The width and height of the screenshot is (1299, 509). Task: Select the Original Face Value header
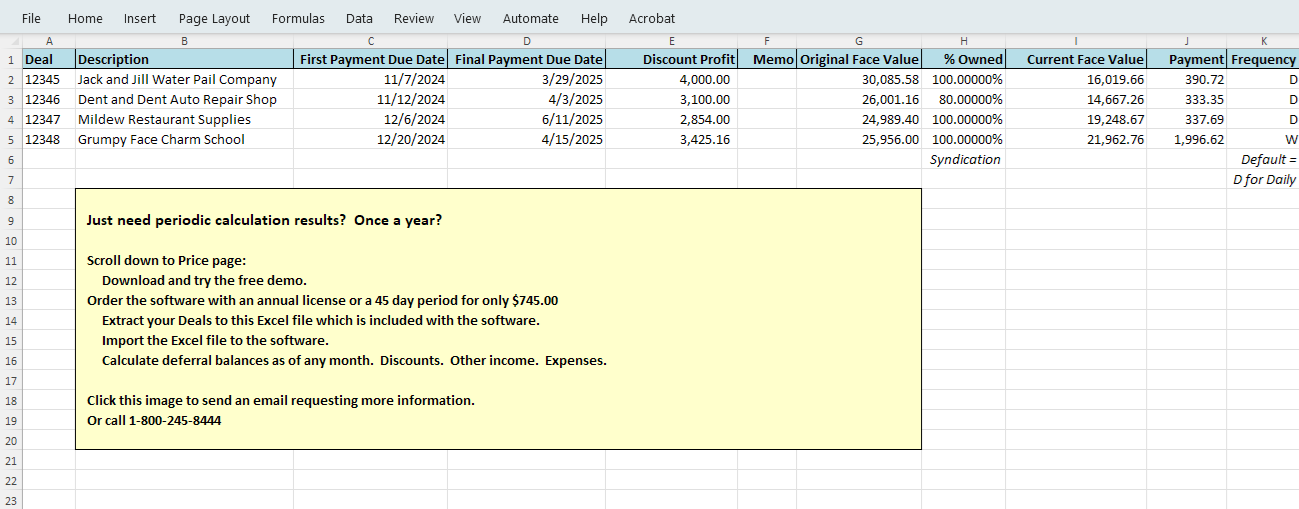[859, 59]
